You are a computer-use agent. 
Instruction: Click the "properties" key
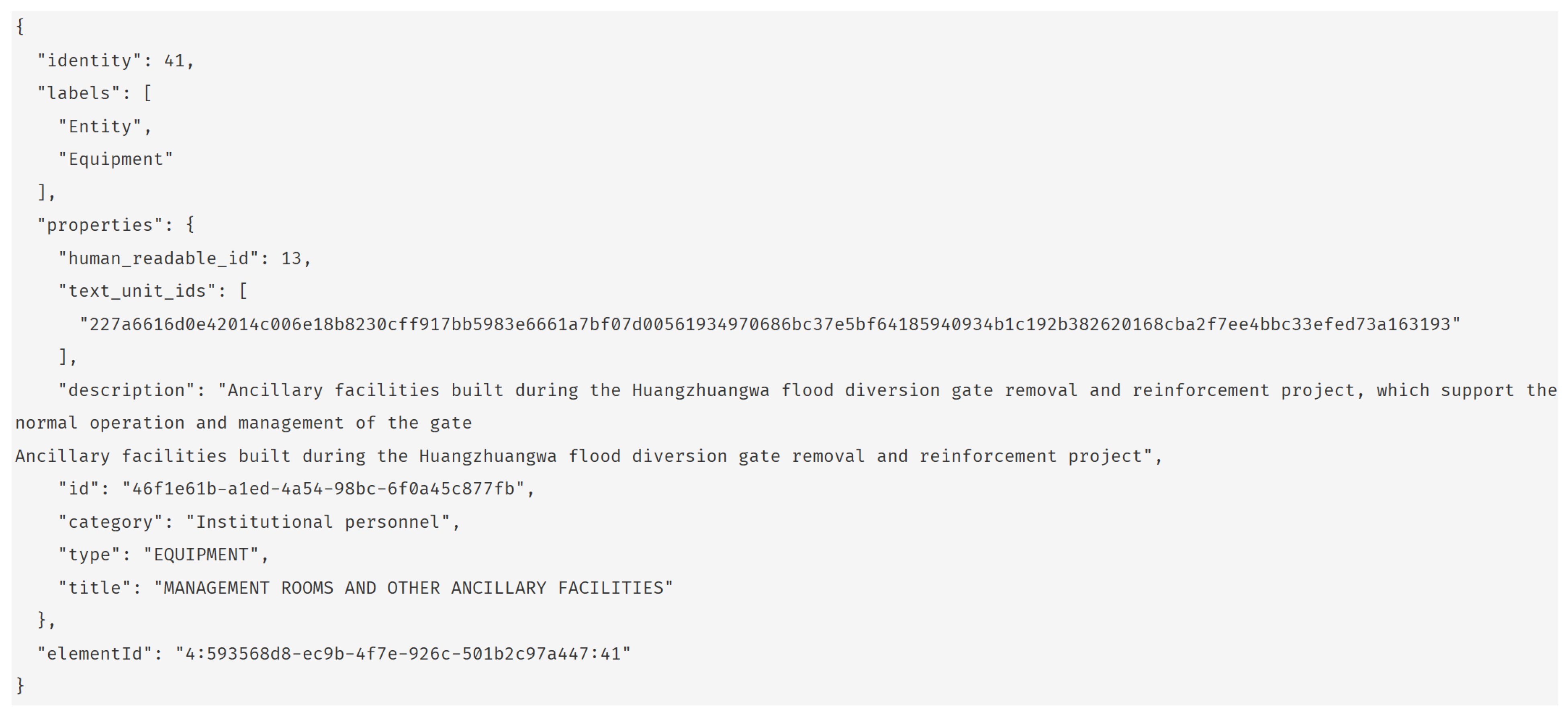(100, 225)
